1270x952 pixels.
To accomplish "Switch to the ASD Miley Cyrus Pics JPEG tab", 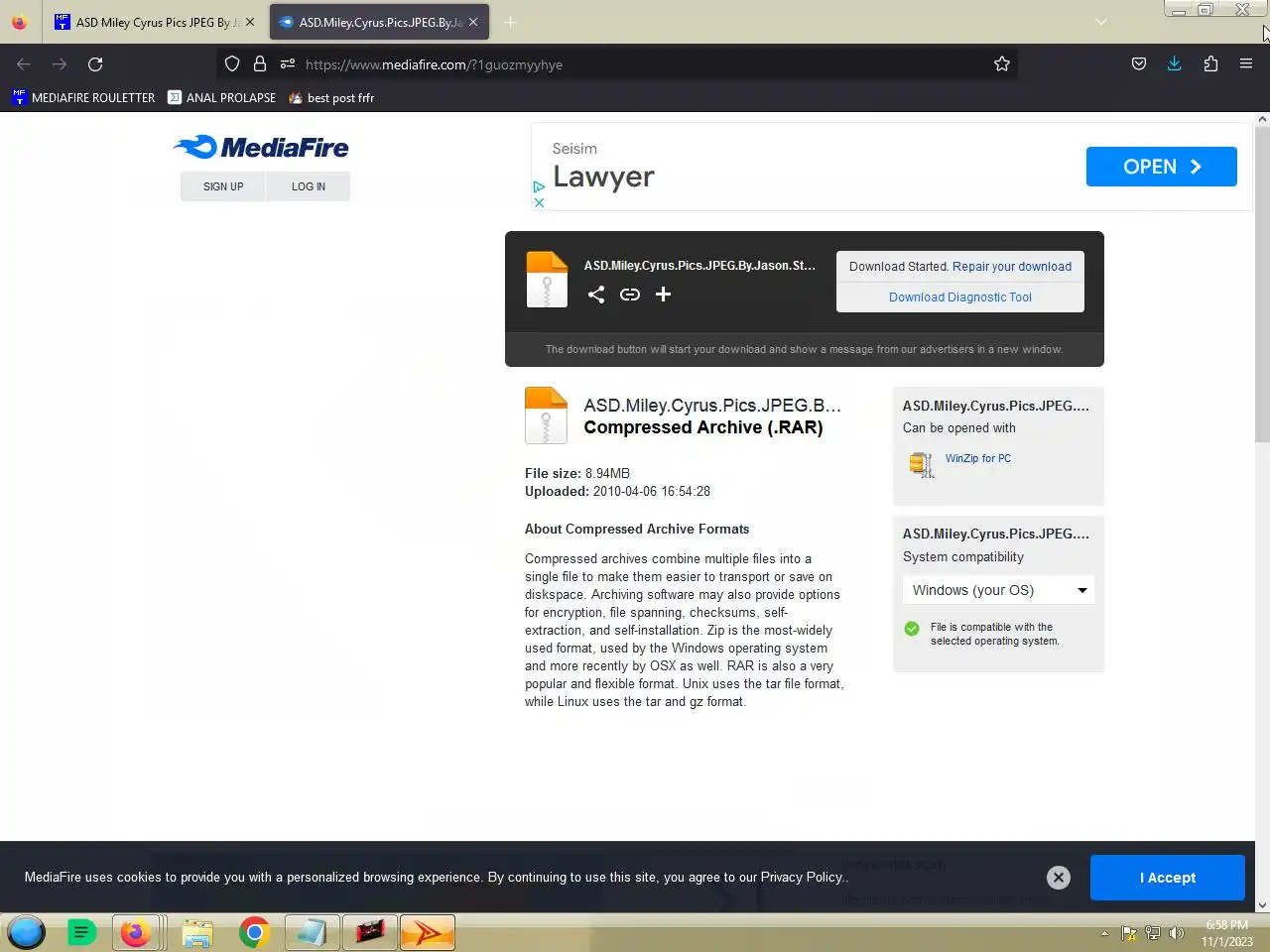I will [156, 22].
